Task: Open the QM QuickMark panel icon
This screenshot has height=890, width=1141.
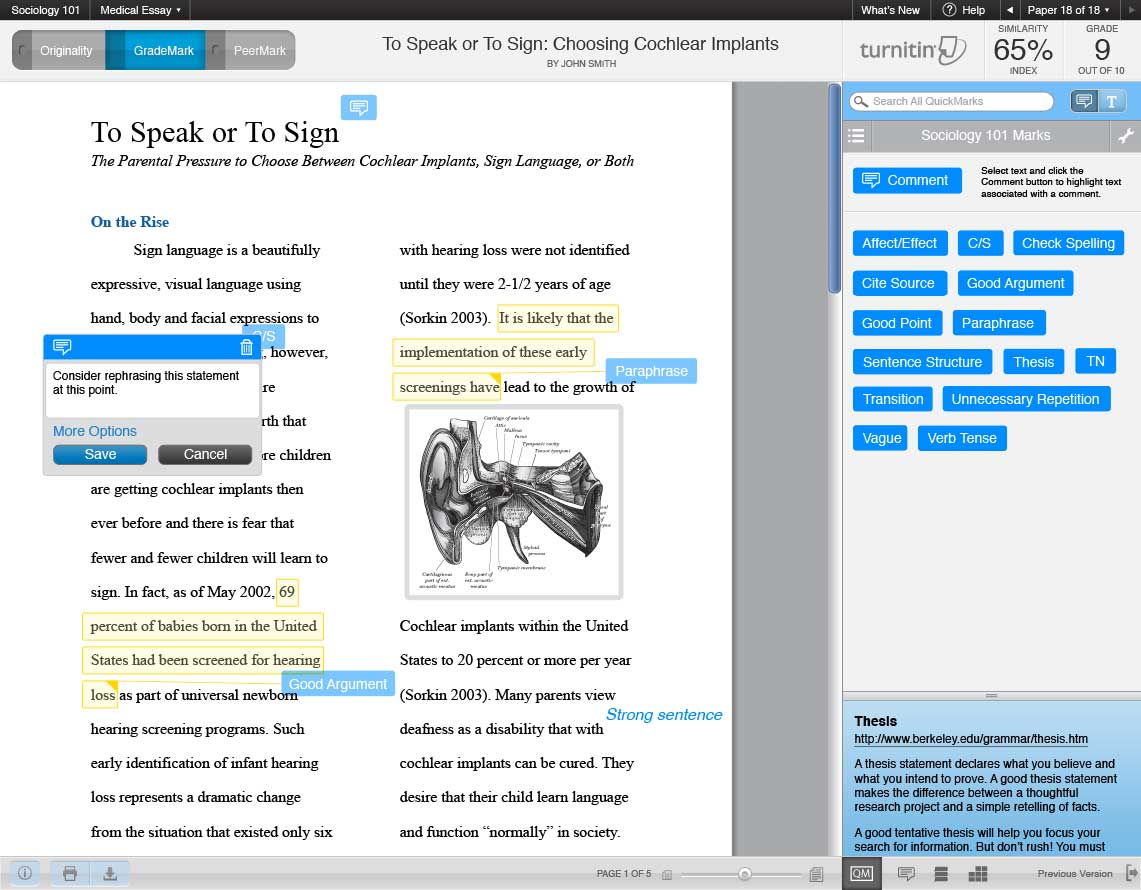Action: pyautogui.click(x=862, y=873)
